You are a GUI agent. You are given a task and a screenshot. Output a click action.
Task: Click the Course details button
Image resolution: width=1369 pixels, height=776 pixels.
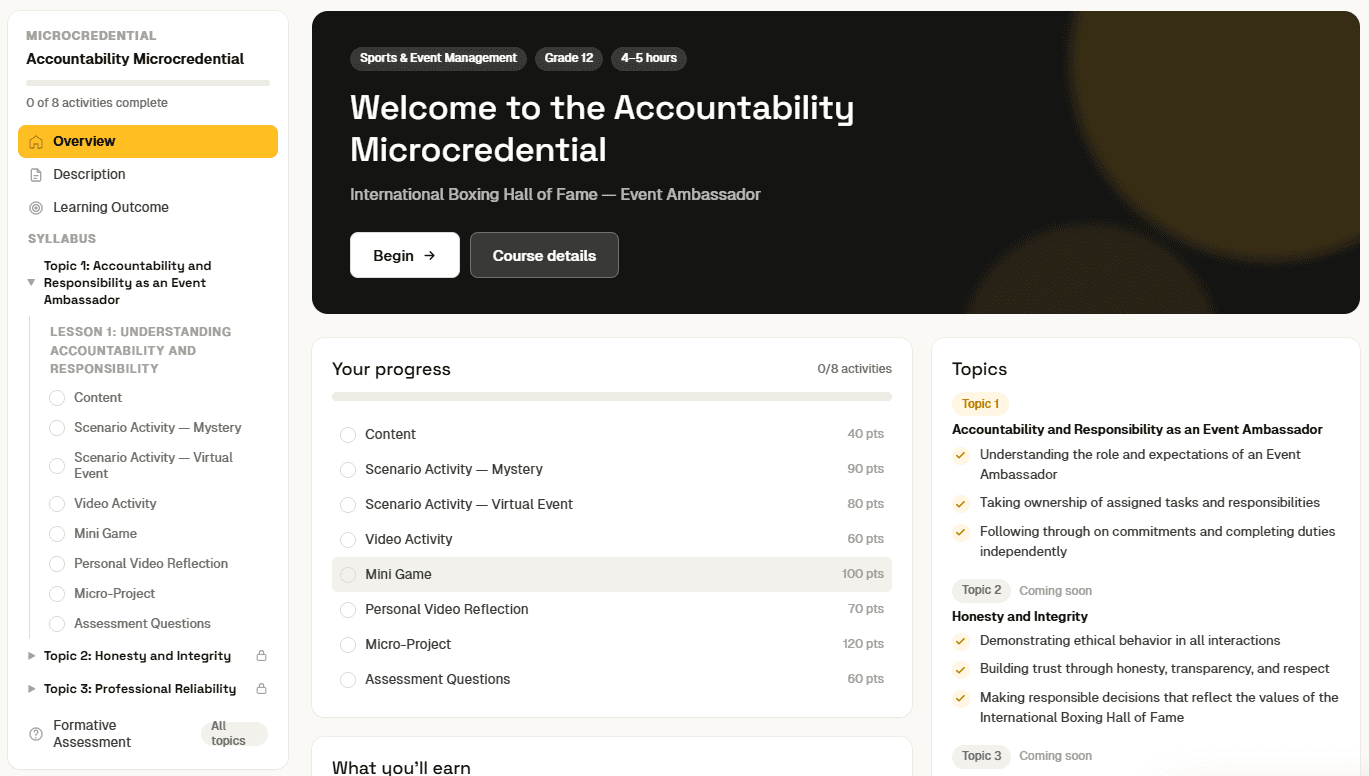(544, 255)
